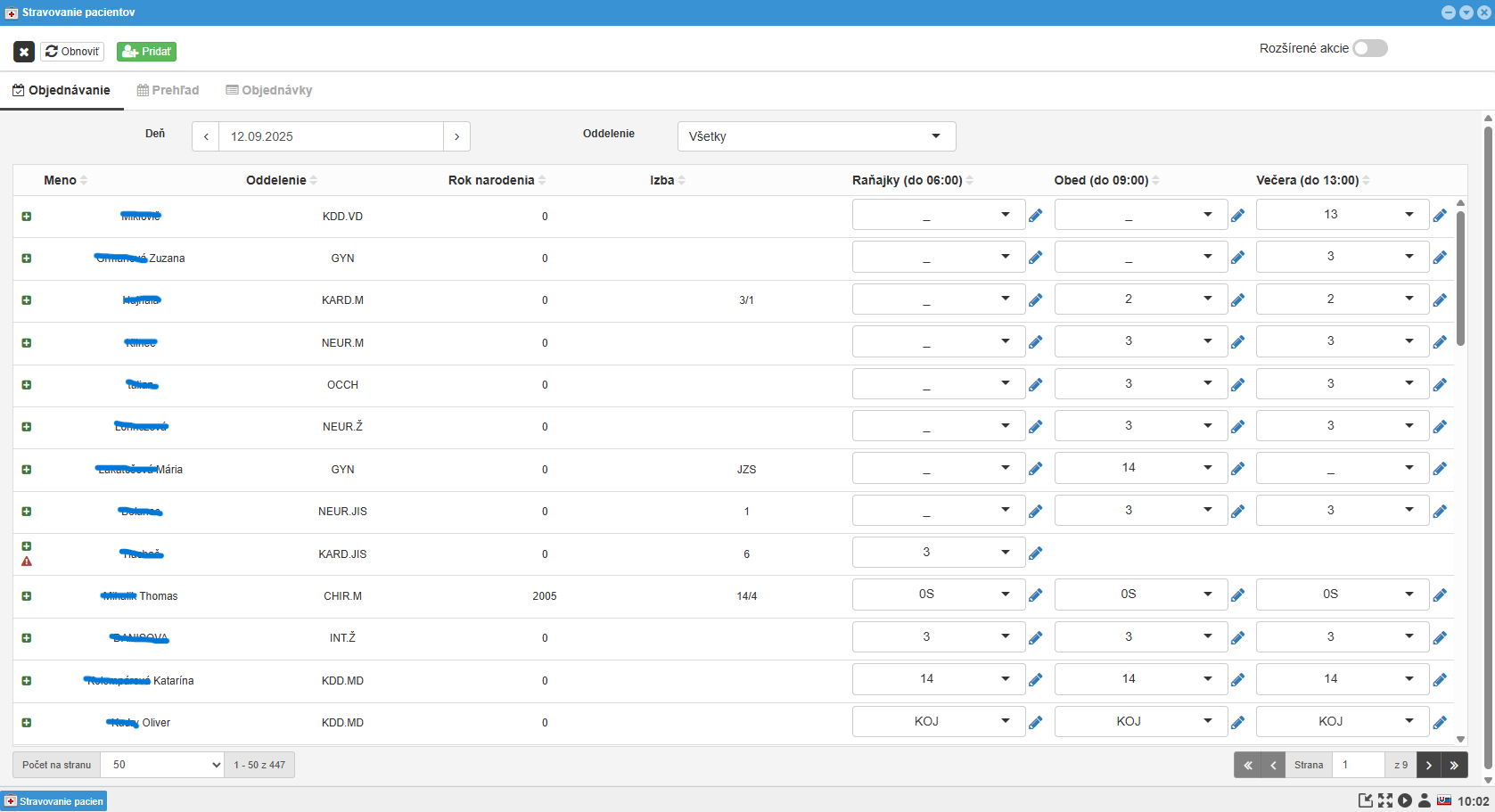Edit Večera pencil for Mária GYN row
This screenshot has height=812, width=1495.
pos(1440,469)
